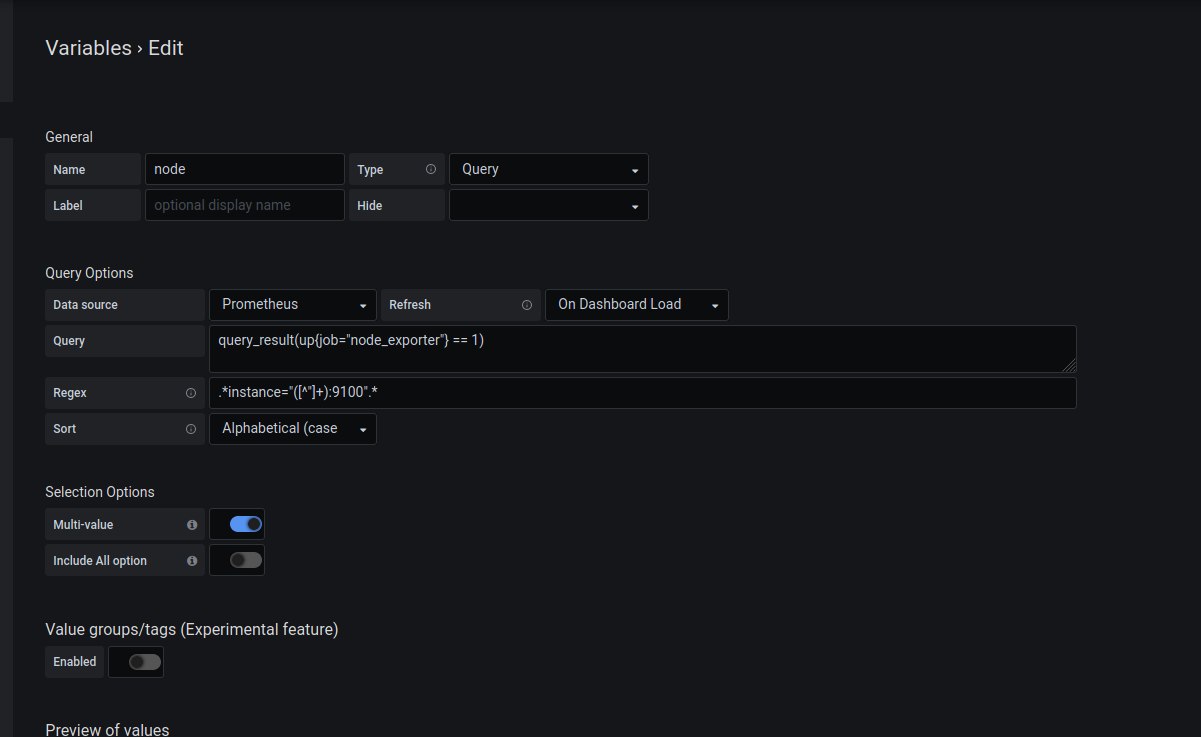Screen dimensions: 1201x737
Task: Click the Selection Options section heading
Action: [x=100, y=492]
